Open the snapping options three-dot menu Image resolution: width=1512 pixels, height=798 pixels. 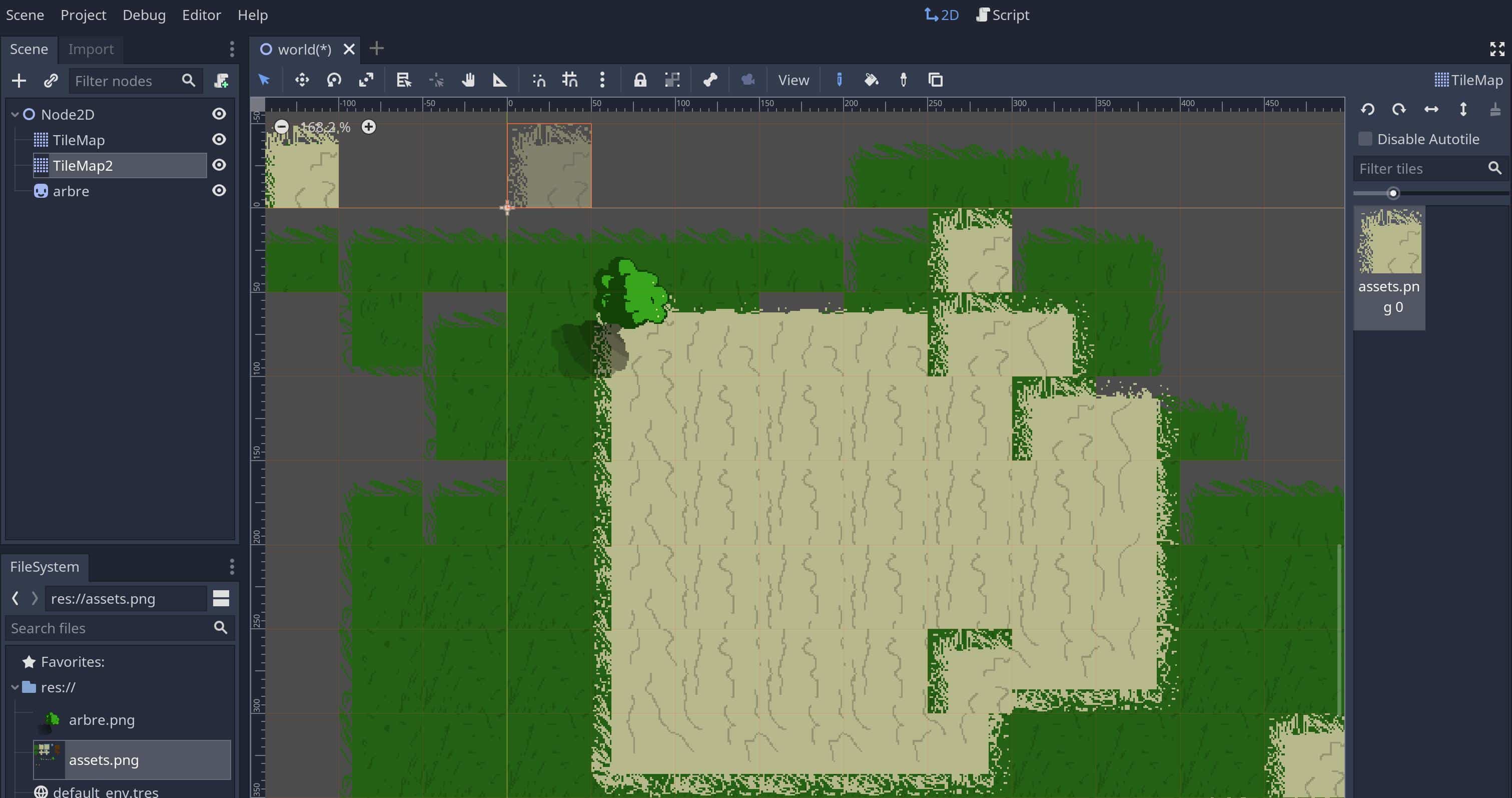(602, 80)
